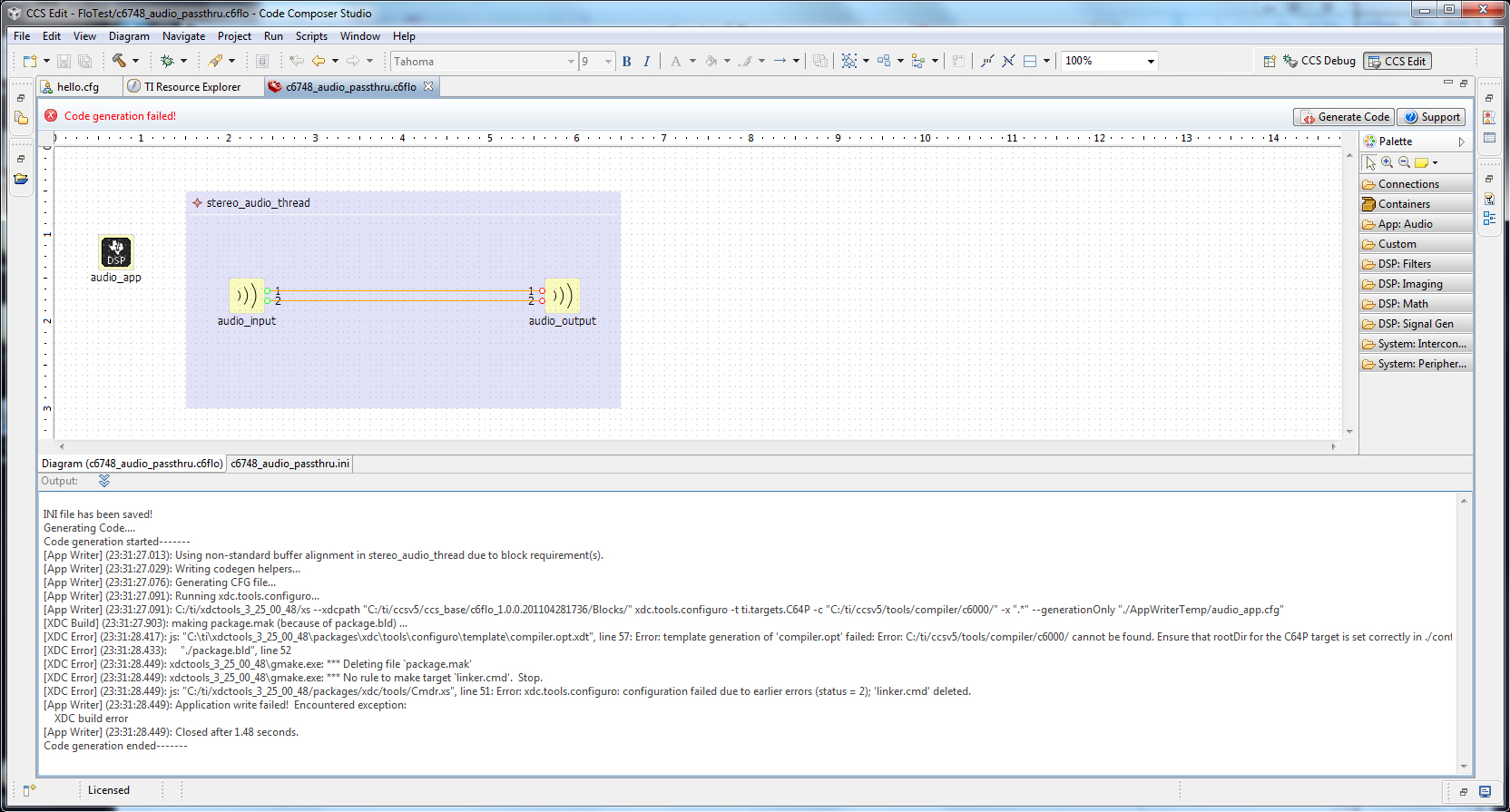Open the Palette note tool dropdown
Image resolution: width=1510 pixels, height=812 pixels.
coord(1435,162)
